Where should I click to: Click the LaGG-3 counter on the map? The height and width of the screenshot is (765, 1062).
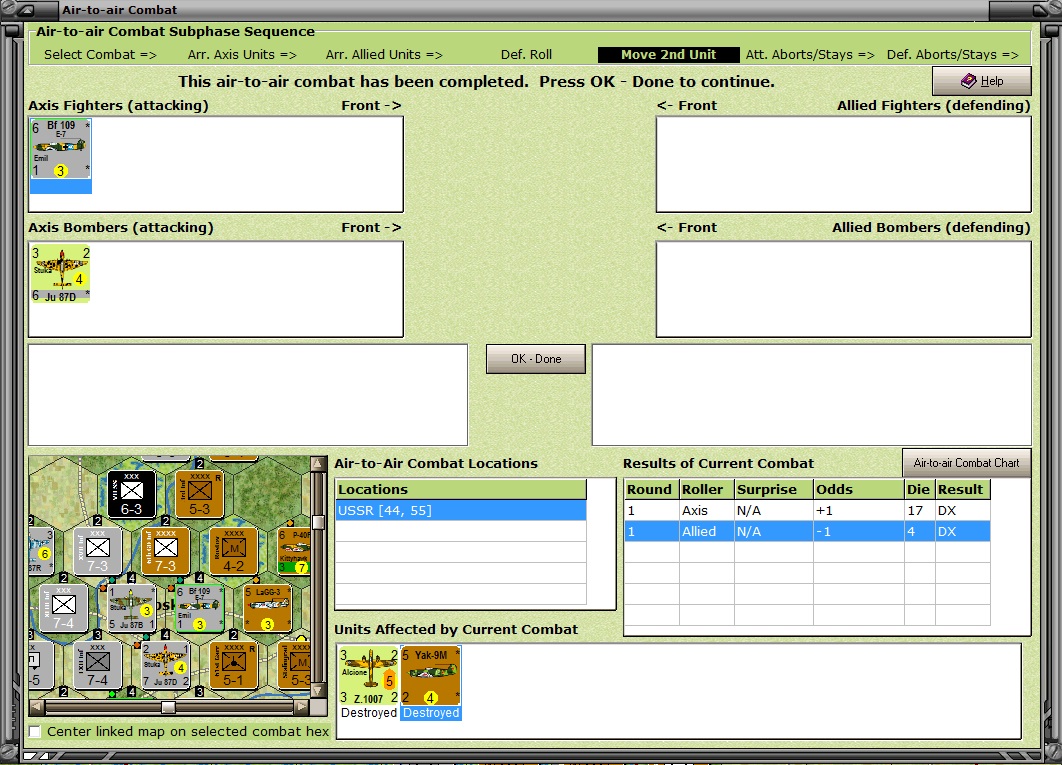pos(268,608)
